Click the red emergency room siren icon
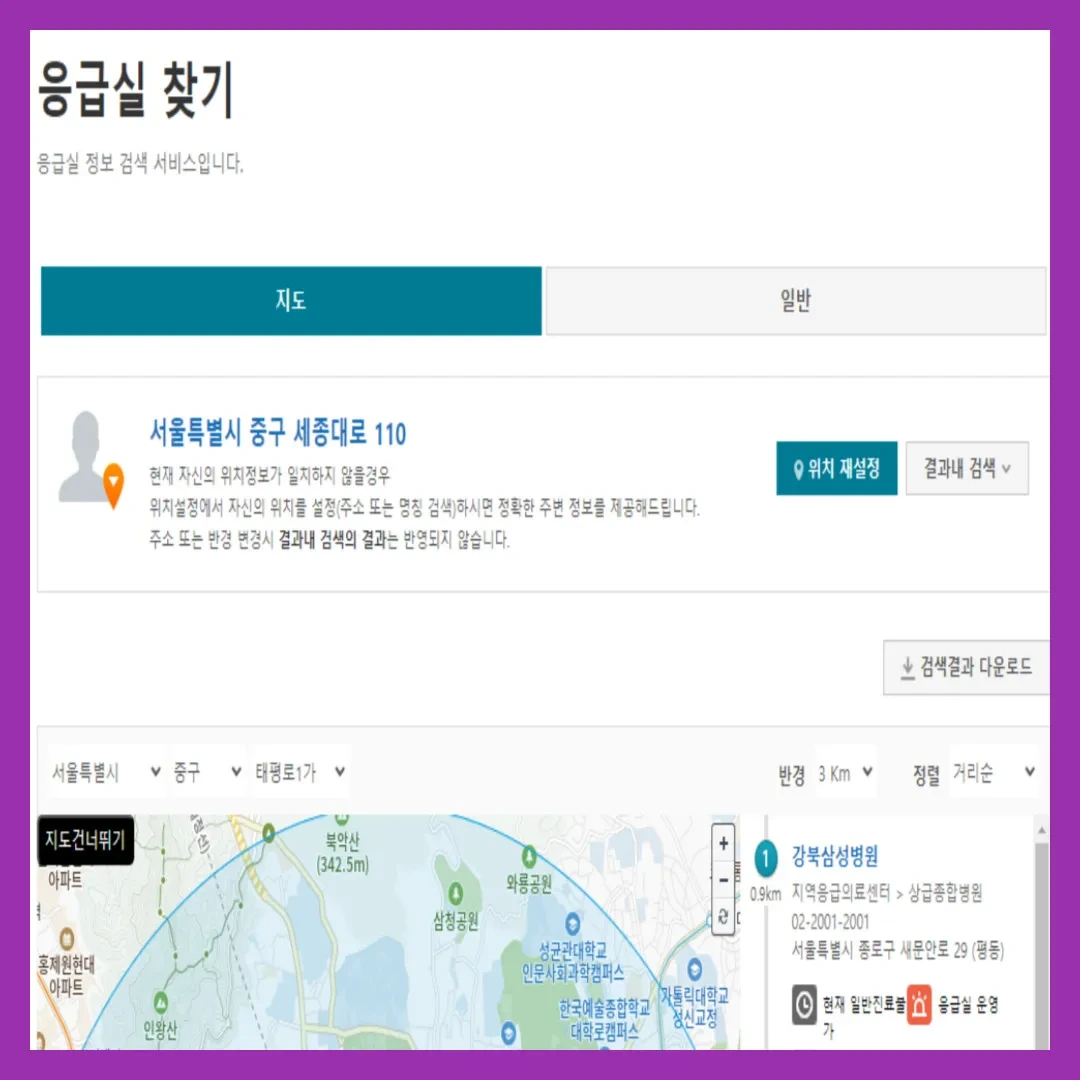1080x1080 pixels. point(919,1005)
